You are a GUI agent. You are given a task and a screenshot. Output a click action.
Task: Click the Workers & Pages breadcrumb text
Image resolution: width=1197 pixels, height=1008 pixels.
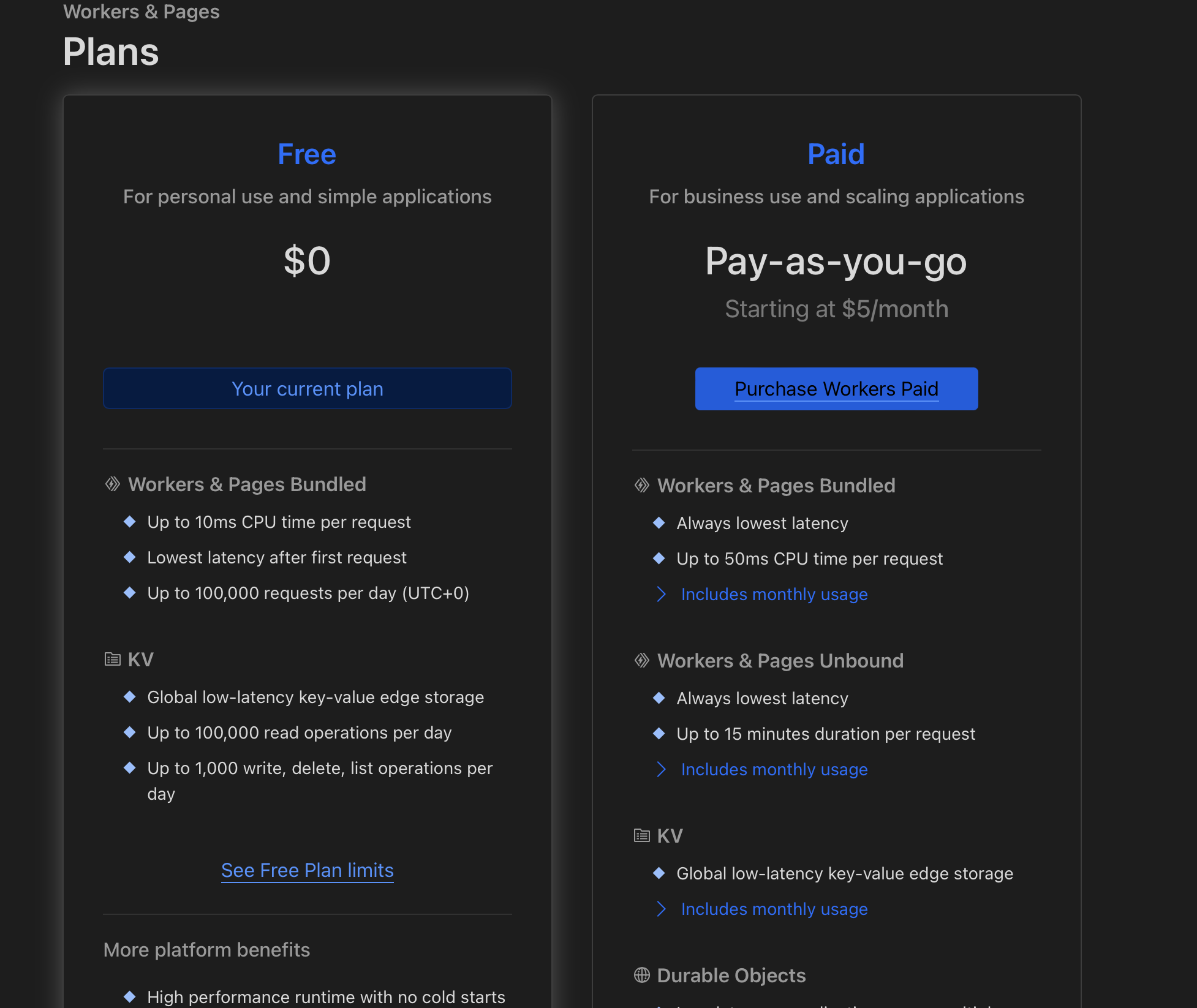(x=141, y=12)
